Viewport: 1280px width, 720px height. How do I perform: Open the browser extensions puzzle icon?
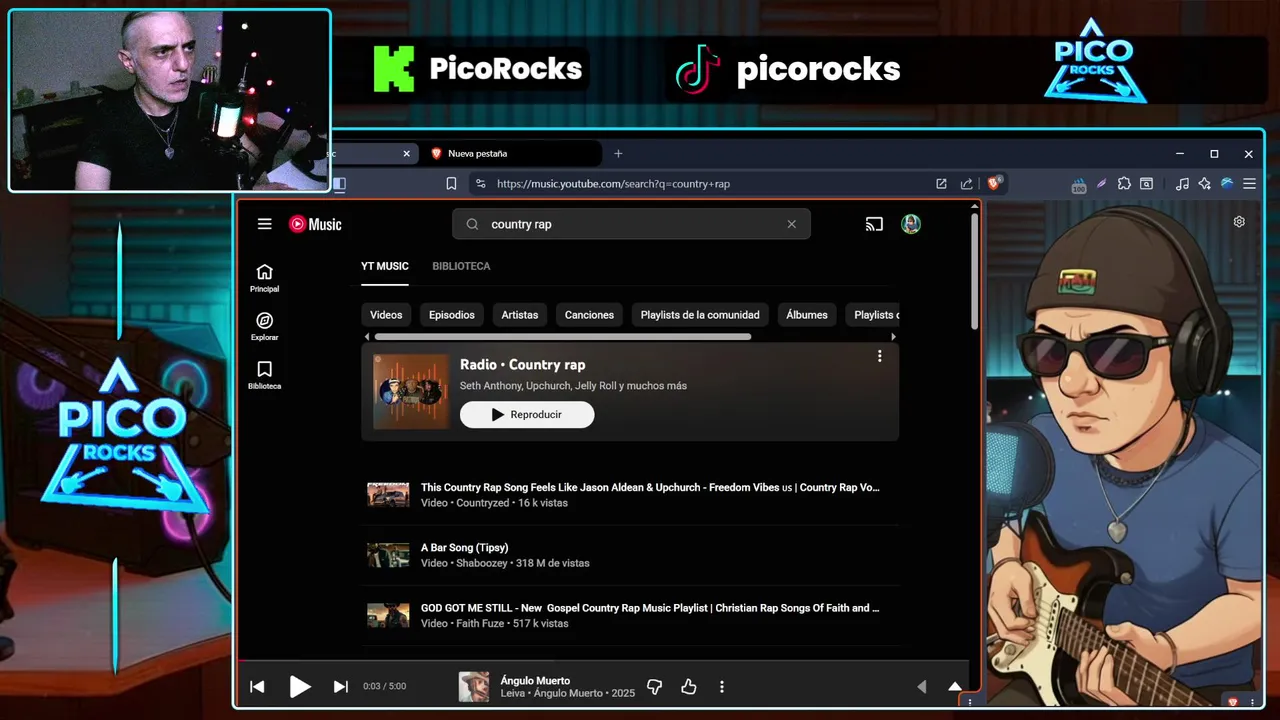(1124, 184)
